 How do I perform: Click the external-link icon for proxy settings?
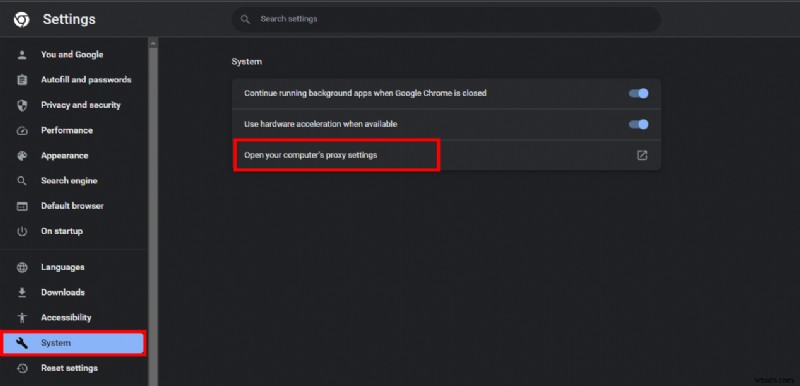[642, 155]
